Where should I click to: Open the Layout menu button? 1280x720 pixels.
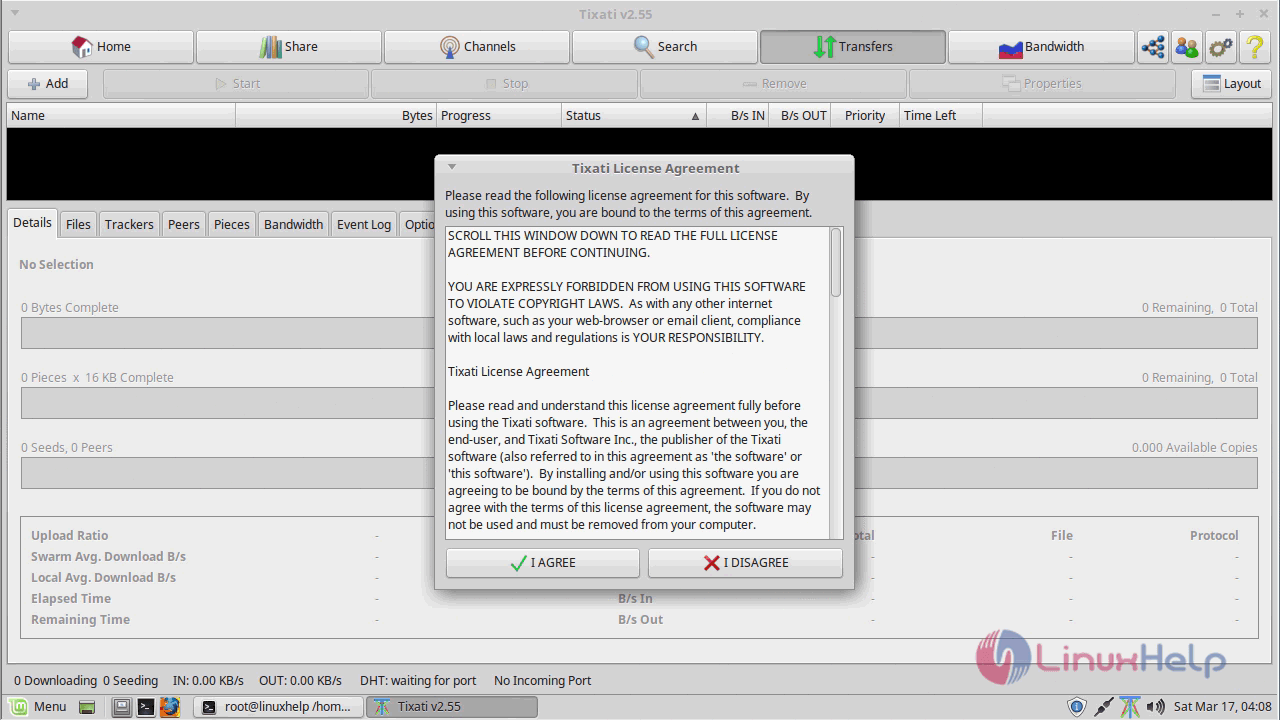(x=1231, y=84)
